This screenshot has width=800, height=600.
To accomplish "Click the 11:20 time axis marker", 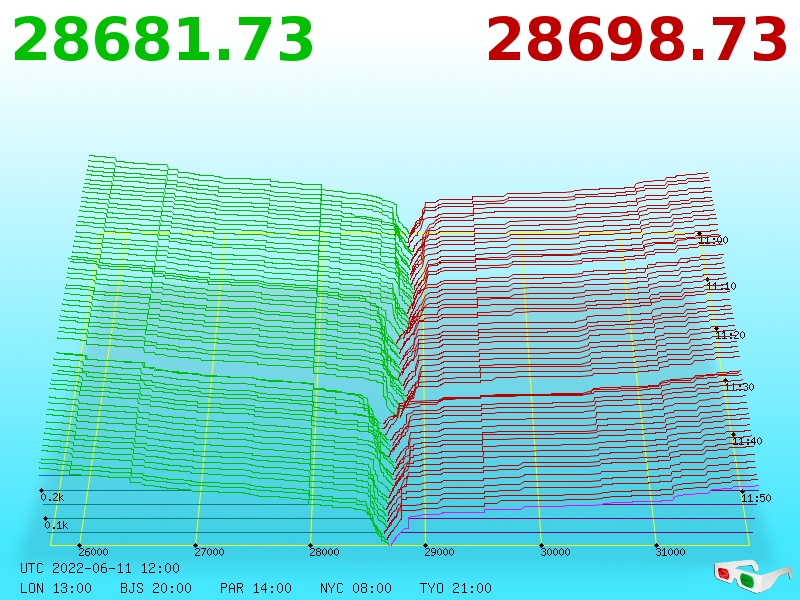I will click(x=731, y=335).
